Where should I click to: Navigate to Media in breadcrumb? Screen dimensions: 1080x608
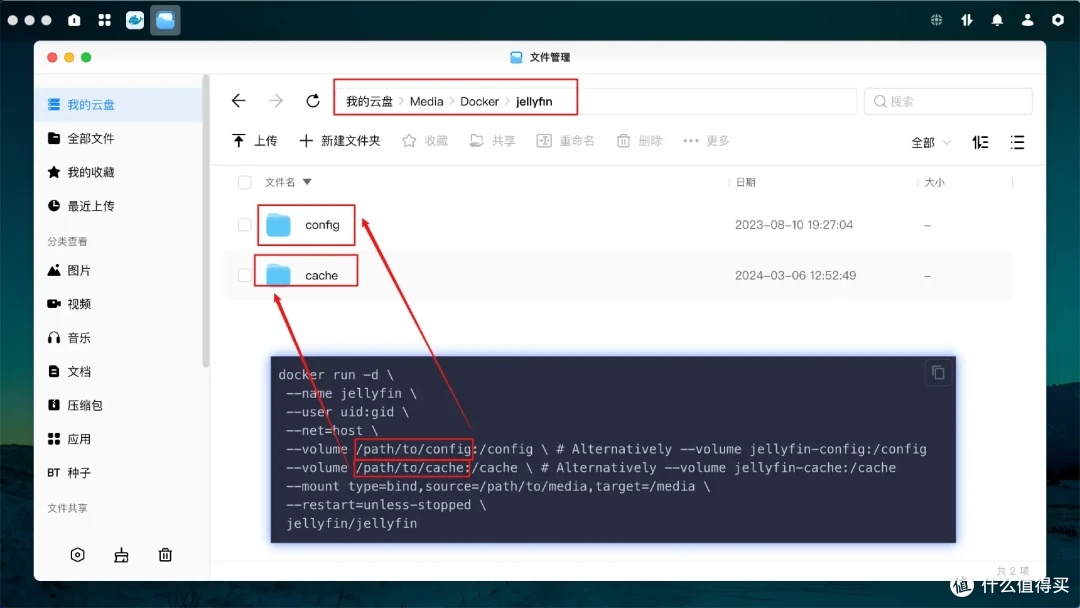[426, 101]
